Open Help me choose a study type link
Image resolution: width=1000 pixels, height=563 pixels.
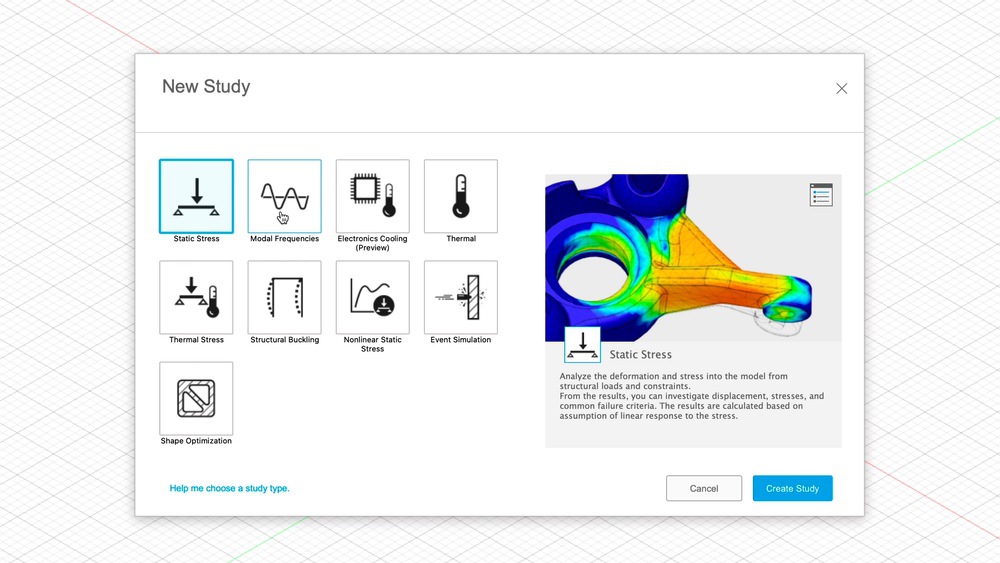point(230,488)
